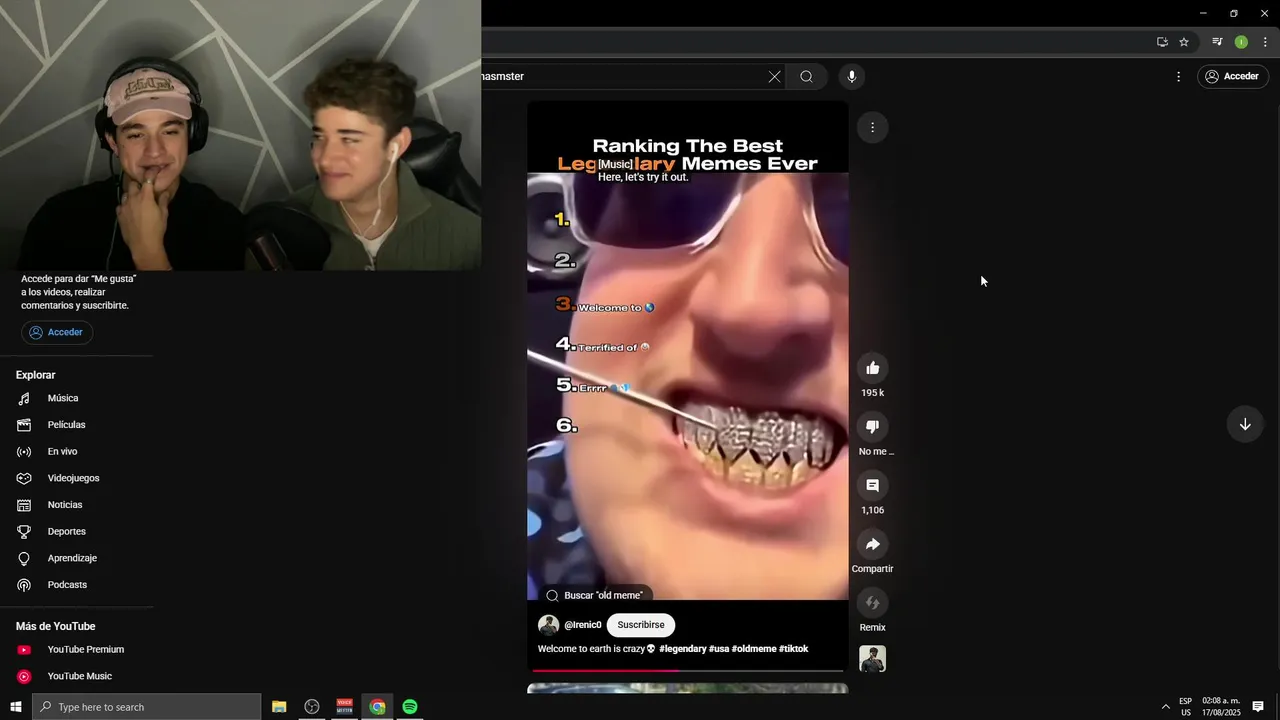Open the Chrome three-dot menu
Screen dimensions: 1280x720
(1265, 42)
